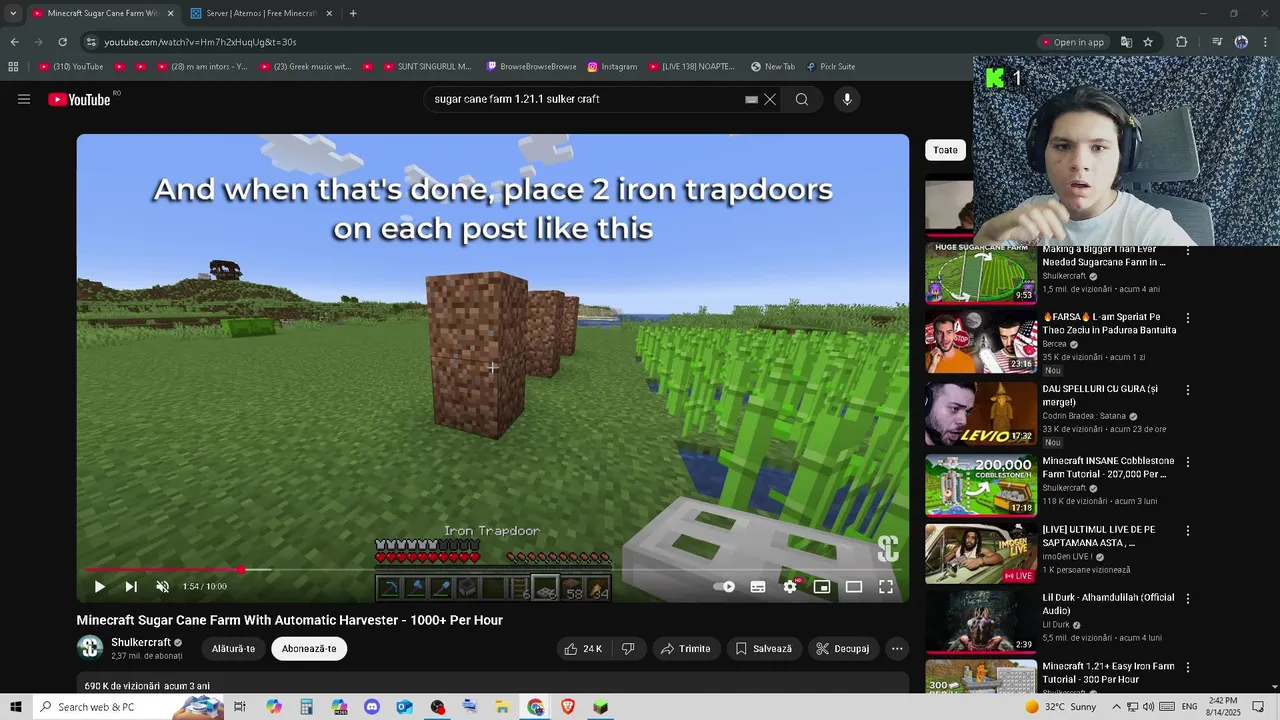Open options menu for 'DAU SPELLURI CU GURA'
1280x720 pixels.
(1188, 390)
